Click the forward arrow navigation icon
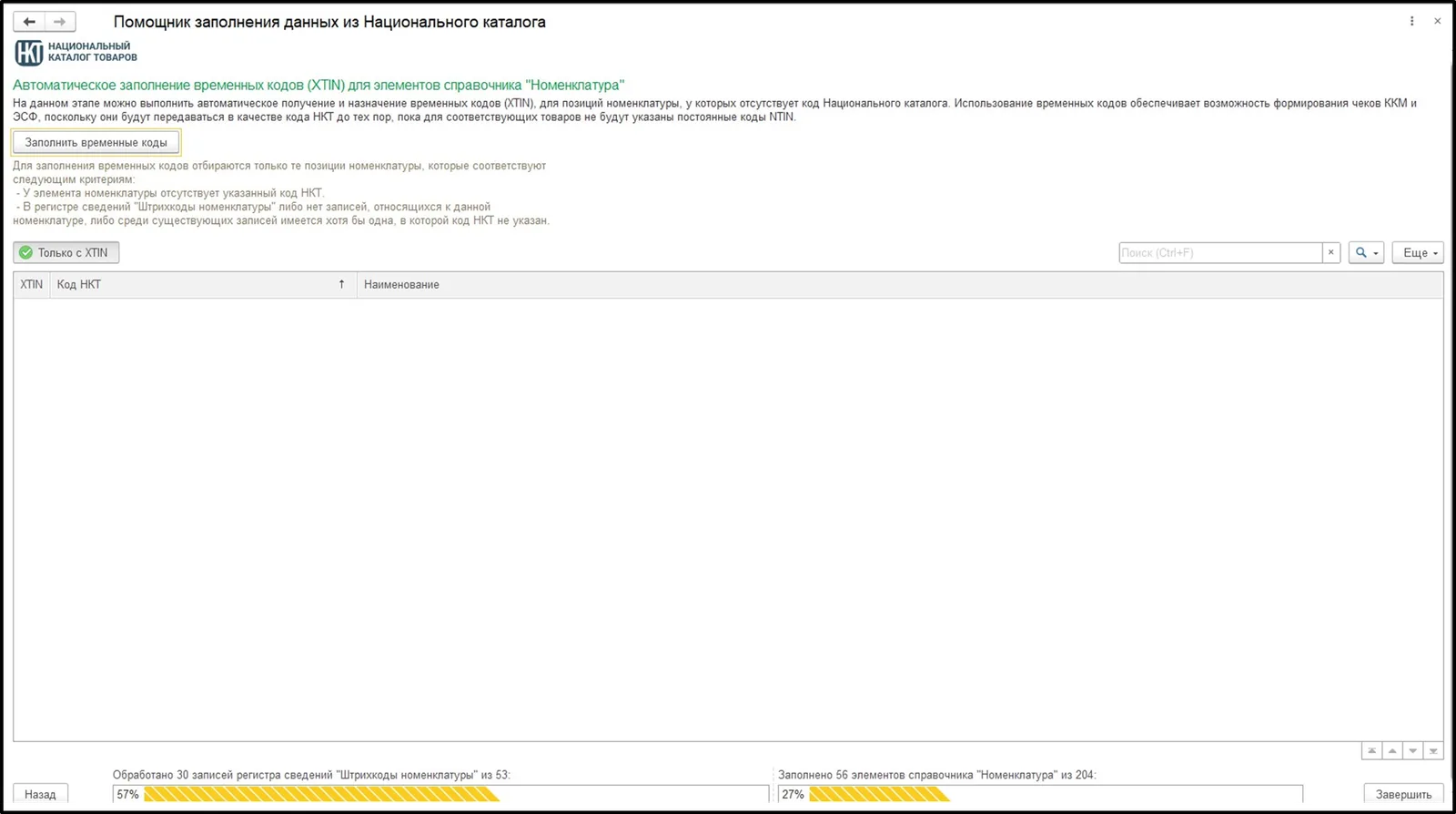Viewport: 1456px width, 814px height. (x=60, y=22)
